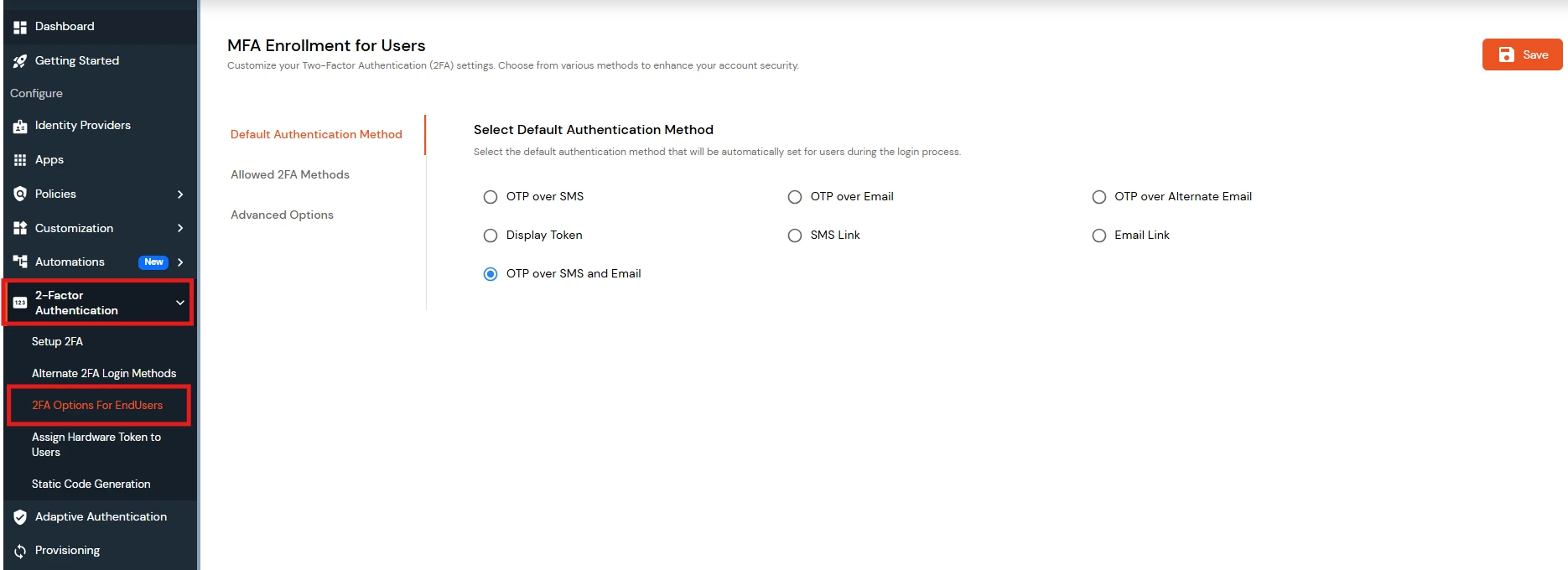Viewport: 1568px width, 570px height.
Task: Expand the Policies sidebar menu
Action: (179, 194)
